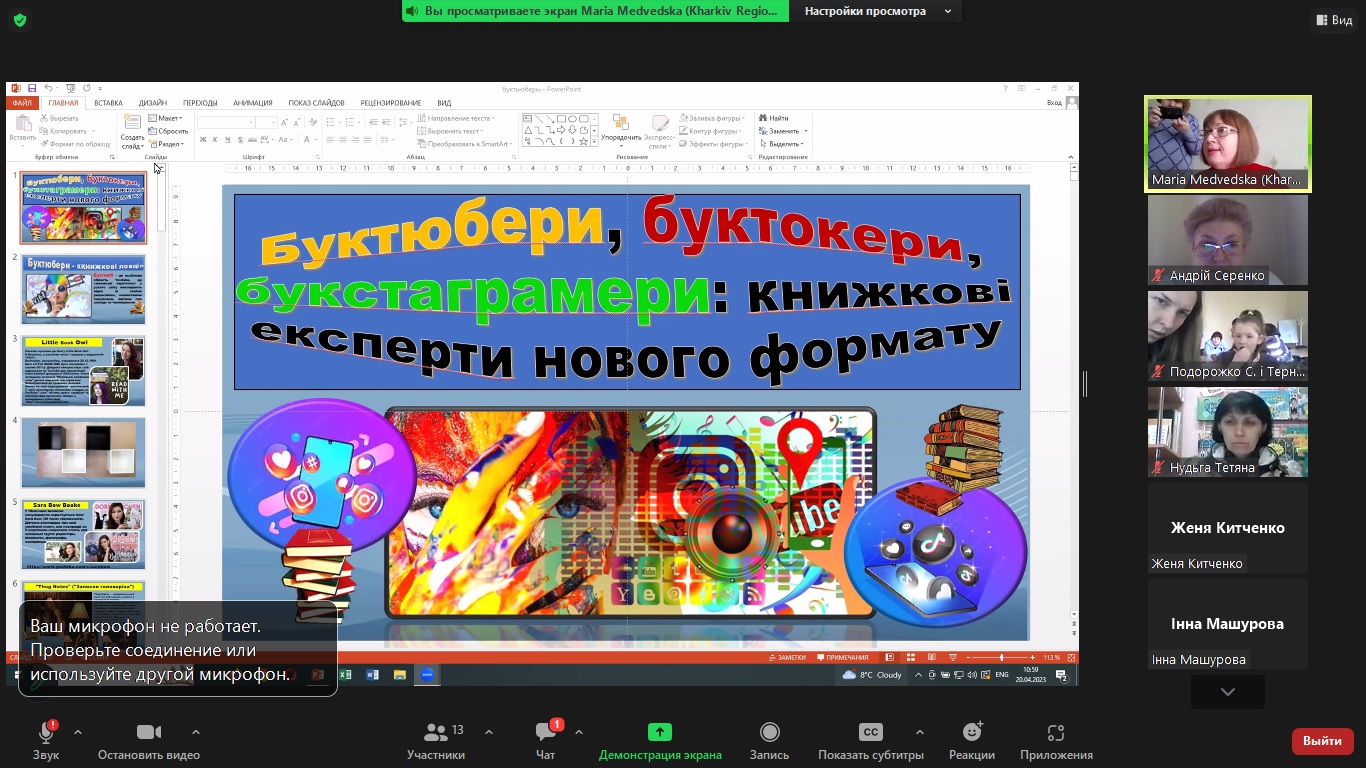Expand the chat options arrow
The height and width of the screenshot is (768, 1366).
pos(579,732)
